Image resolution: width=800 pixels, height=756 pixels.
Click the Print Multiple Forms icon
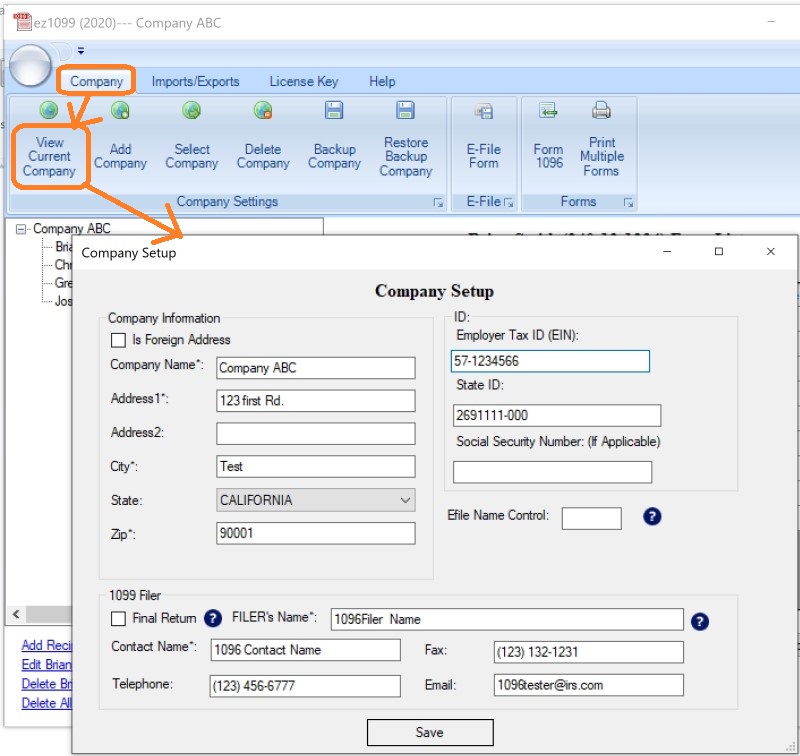601,111
